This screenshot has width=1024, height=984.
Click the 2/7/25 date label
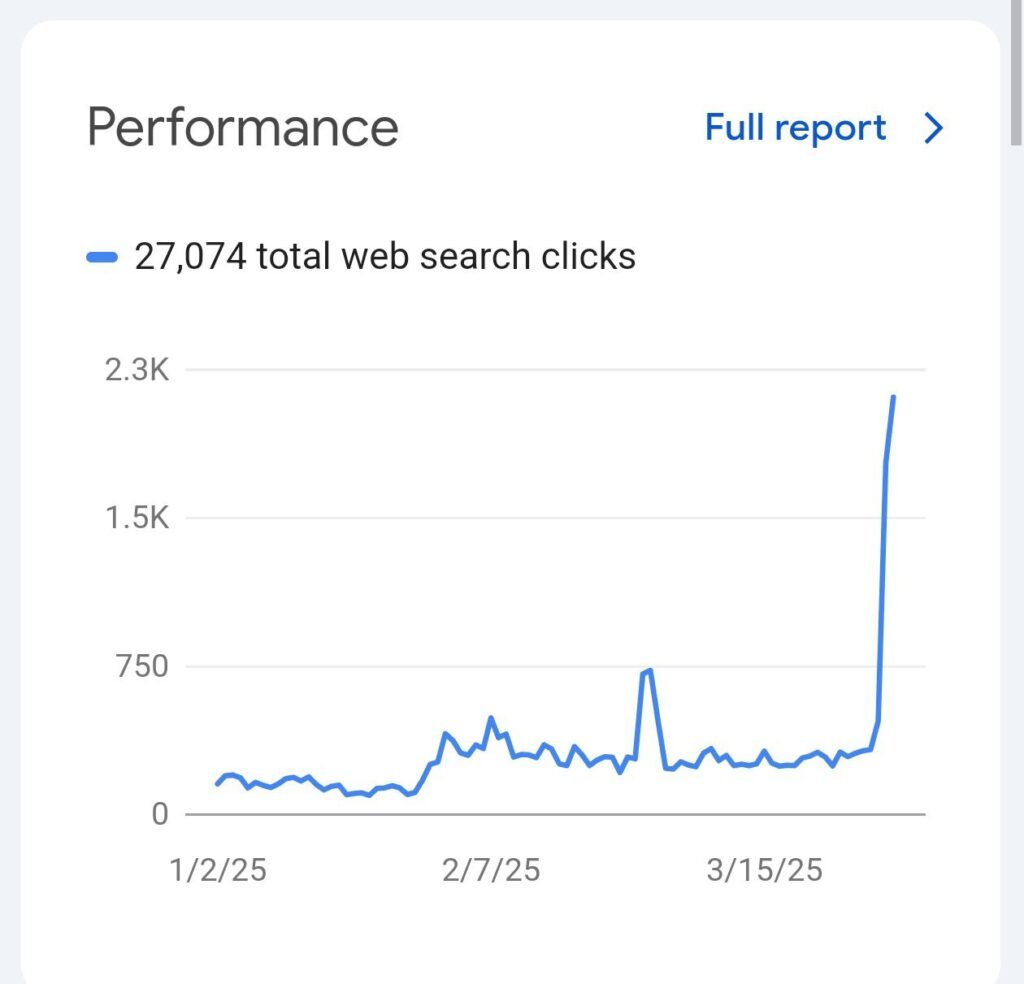(x=490, y=869)
